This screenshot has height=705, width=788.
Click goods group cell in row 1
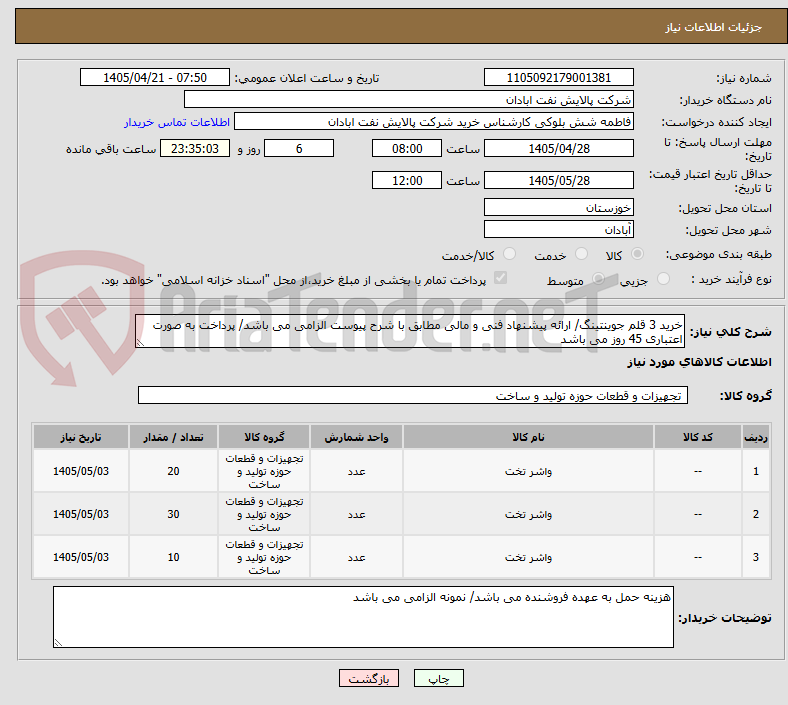click(x=264, y=471)
